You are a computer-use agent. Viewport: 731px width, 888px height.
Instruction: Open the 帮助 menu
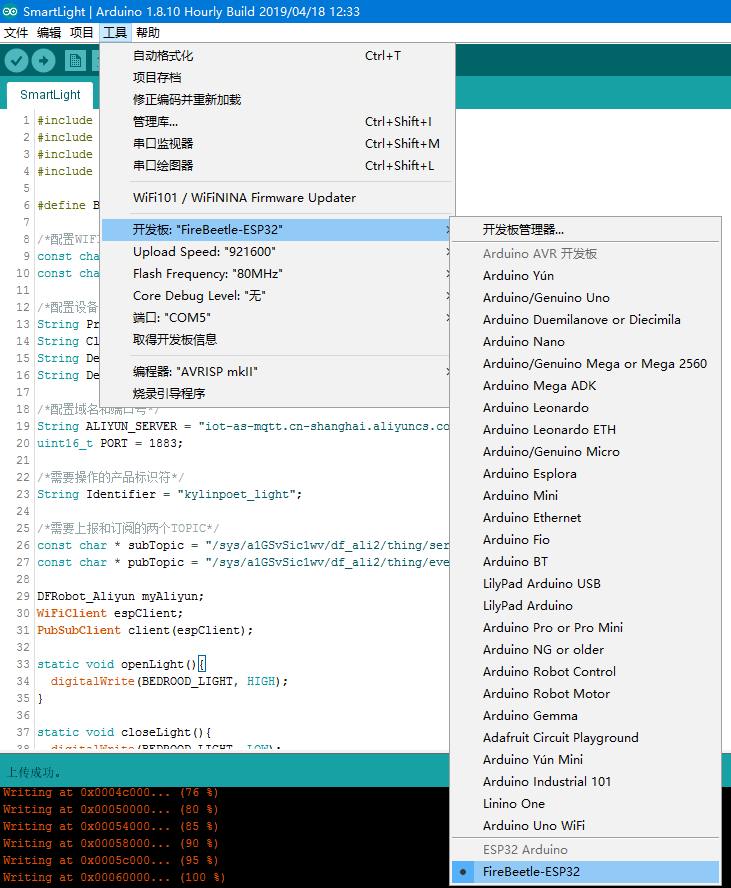(x=148, y=33)
